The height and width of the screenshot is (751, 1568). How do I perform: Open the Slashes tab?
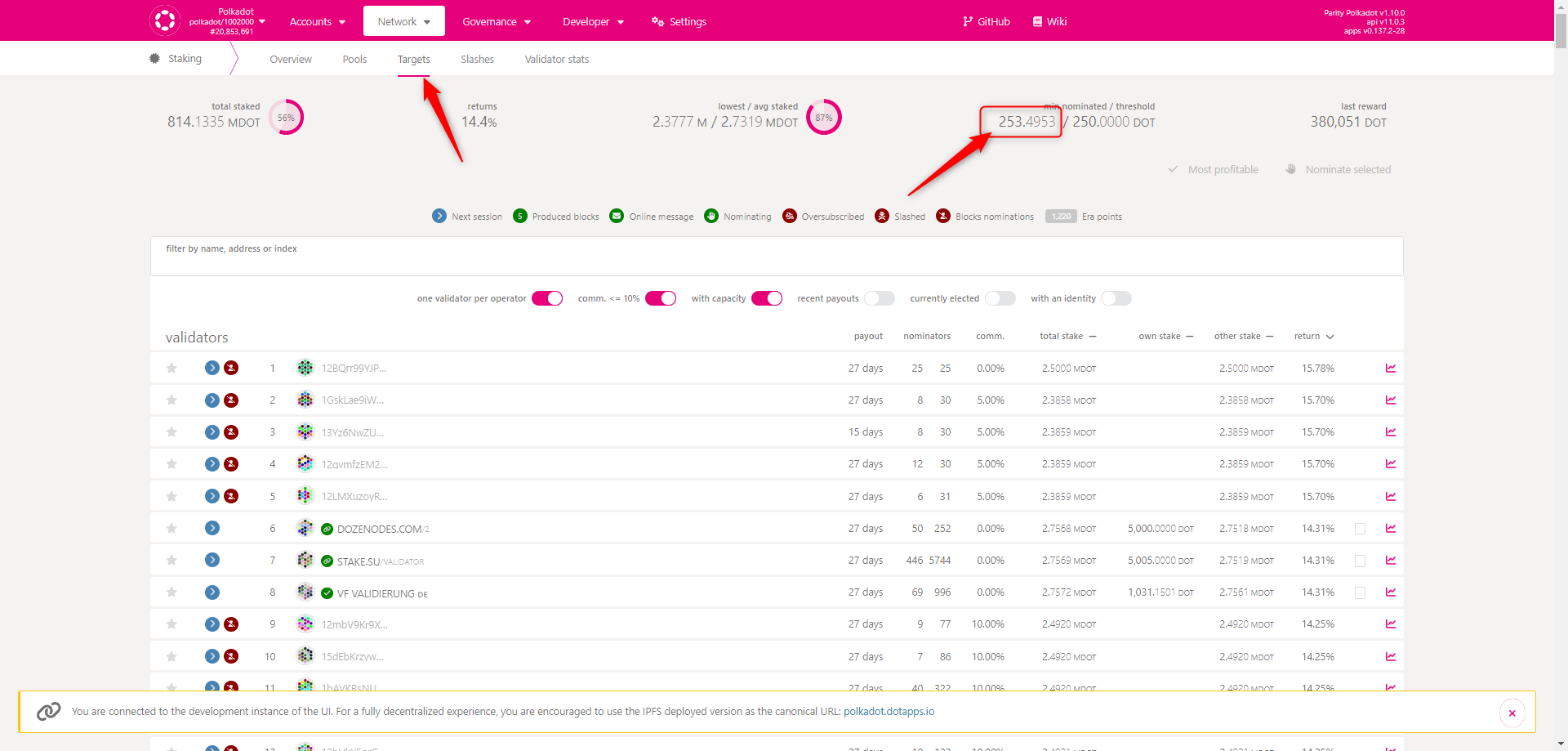477,59
